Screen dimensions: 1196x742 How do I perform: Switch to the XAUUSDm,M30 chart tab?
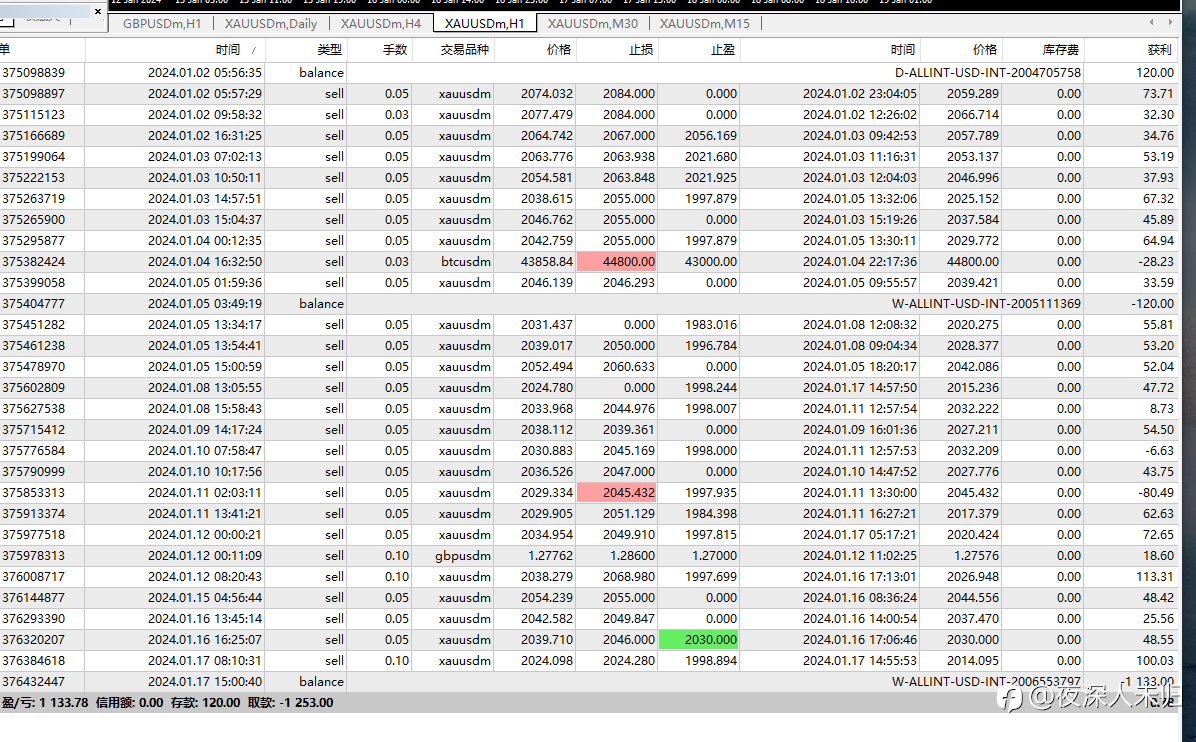(x=593, y=24)
